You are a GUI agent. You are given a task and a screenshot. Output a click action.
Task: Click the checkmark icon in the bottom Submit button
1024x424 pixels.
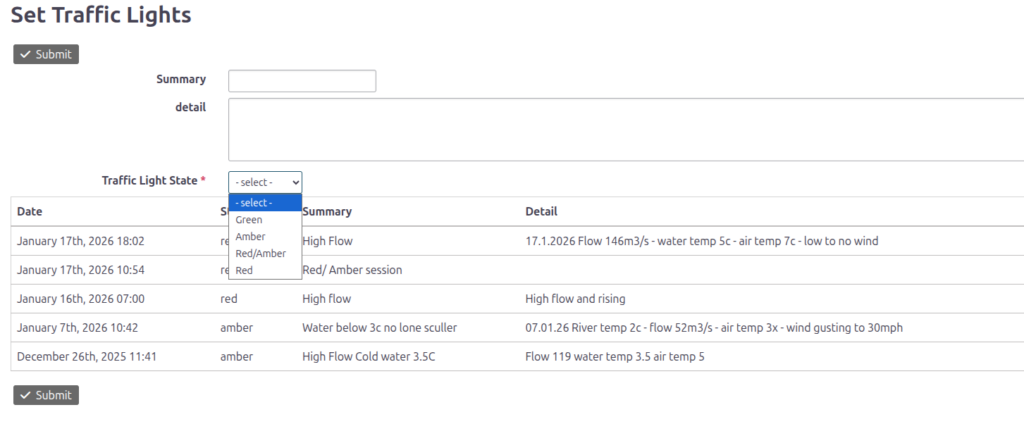[26, 395]
